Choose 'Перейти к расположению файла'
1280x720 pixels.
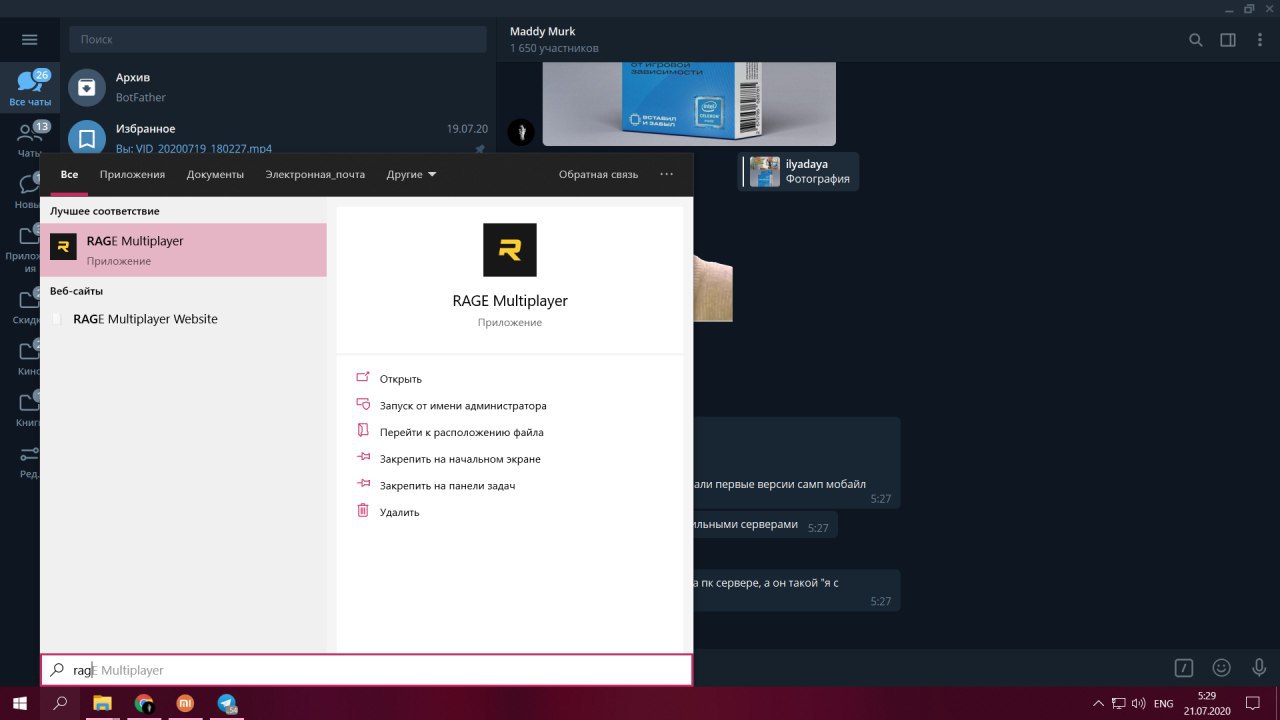(x=461, y=432)
